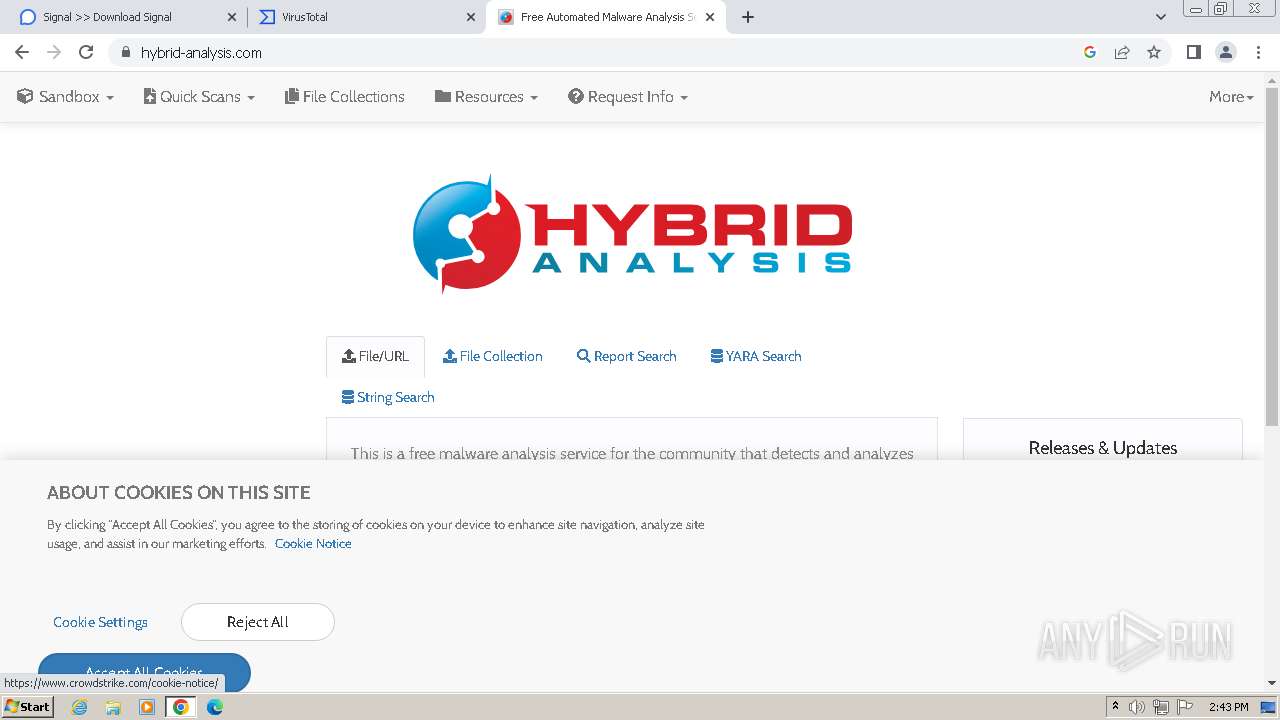Open the Chrome profile avatar

click(1226, 52)
